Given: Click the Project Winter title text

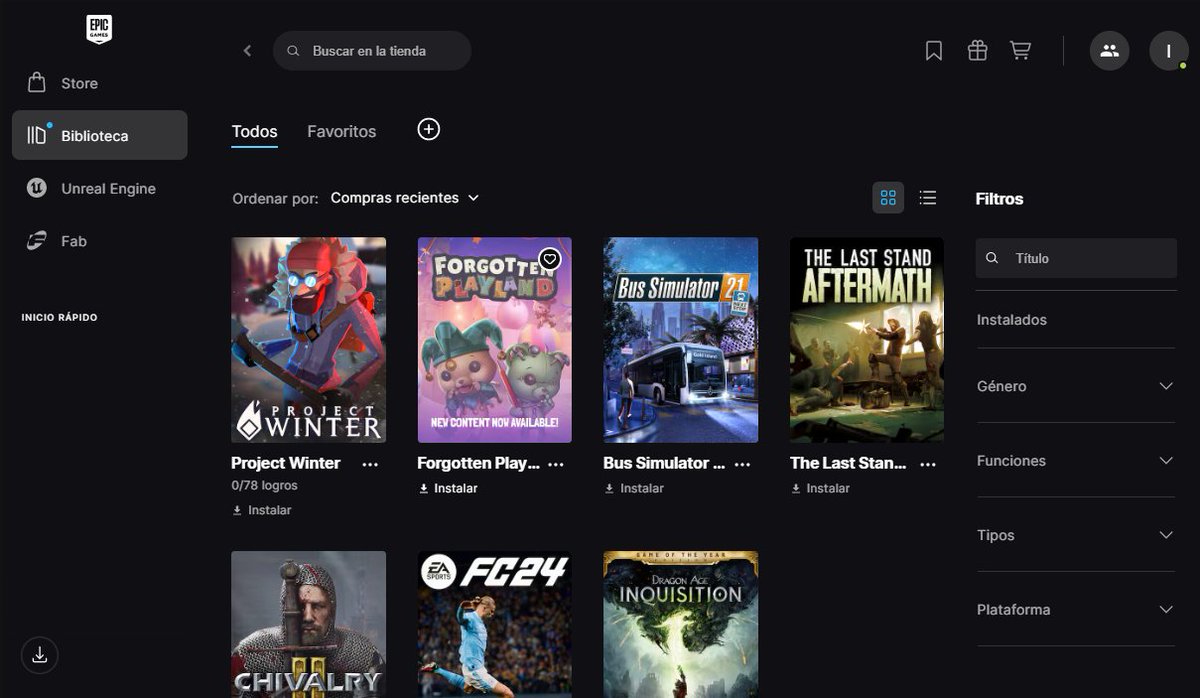Looking at the screenshot, I should pyautogui.click(x=286, y=463).
